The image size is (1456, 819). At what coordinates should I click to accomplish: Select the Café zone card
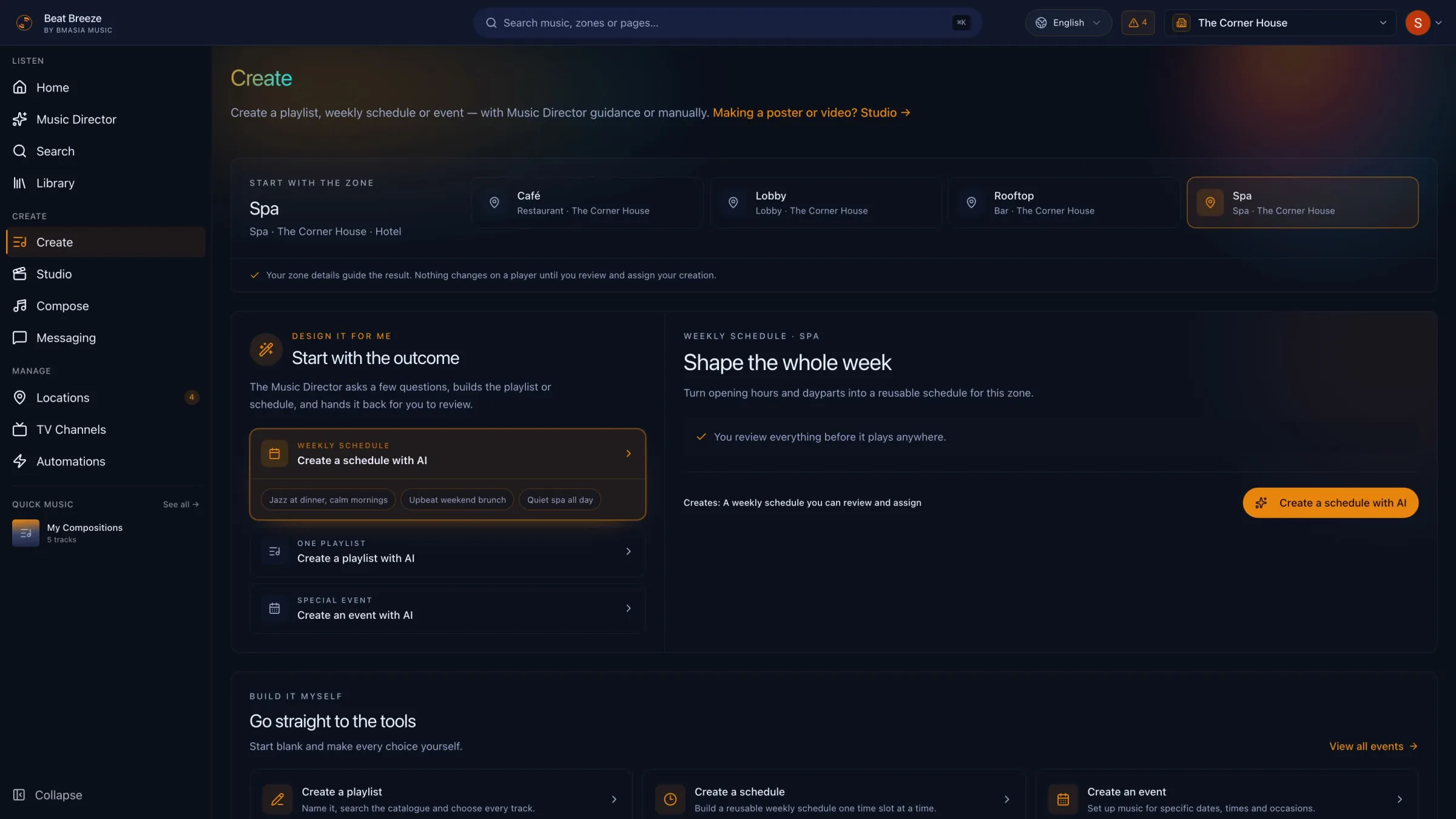[x=587, y=203]
